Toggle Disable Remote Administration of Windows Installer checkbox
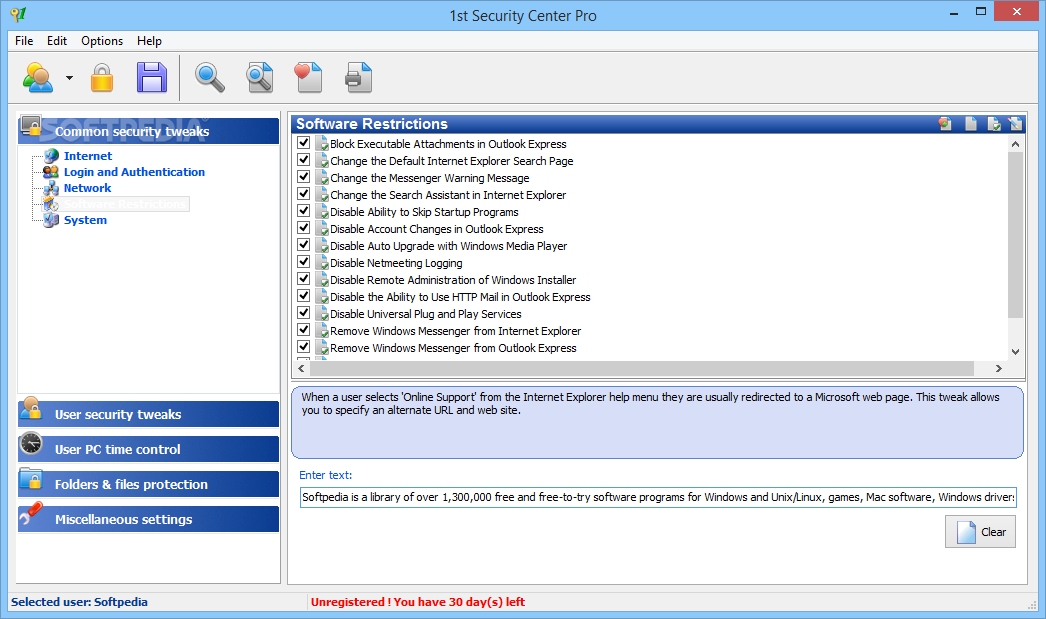 [x=304, y=279]
